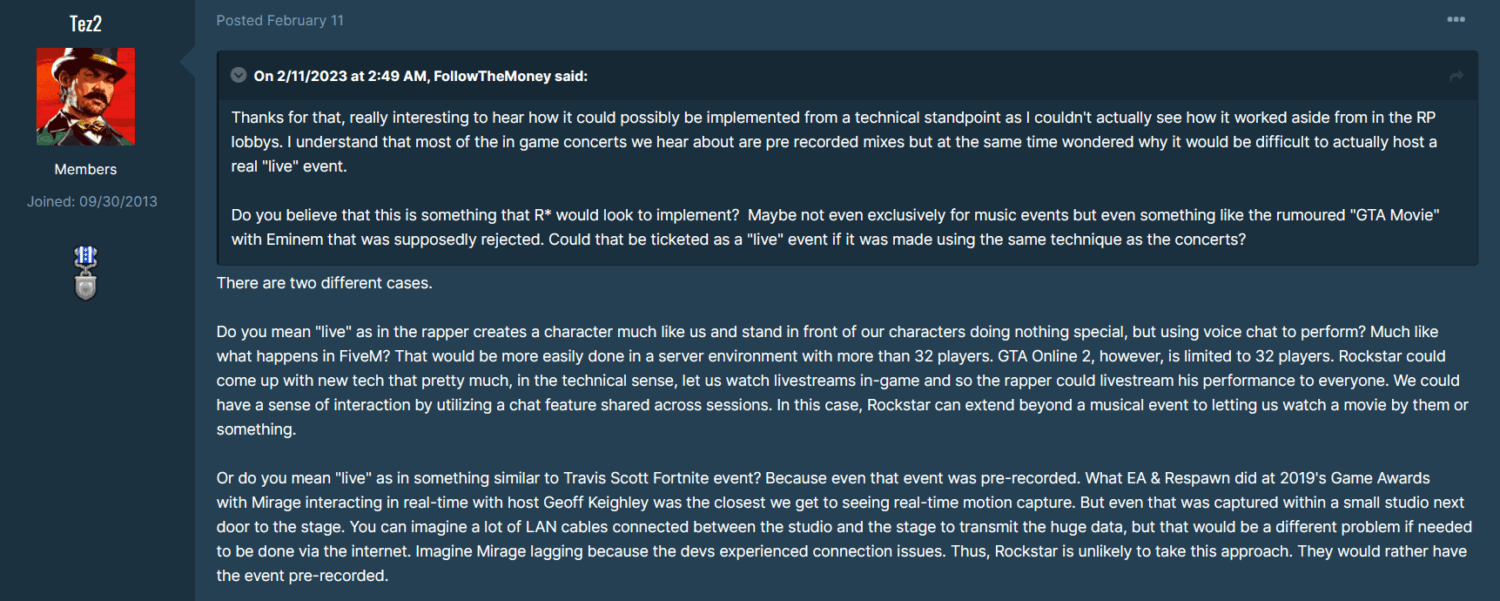Select the Members group label
The width and height of the screenshot is (1500, 601).
coord(86,169)
